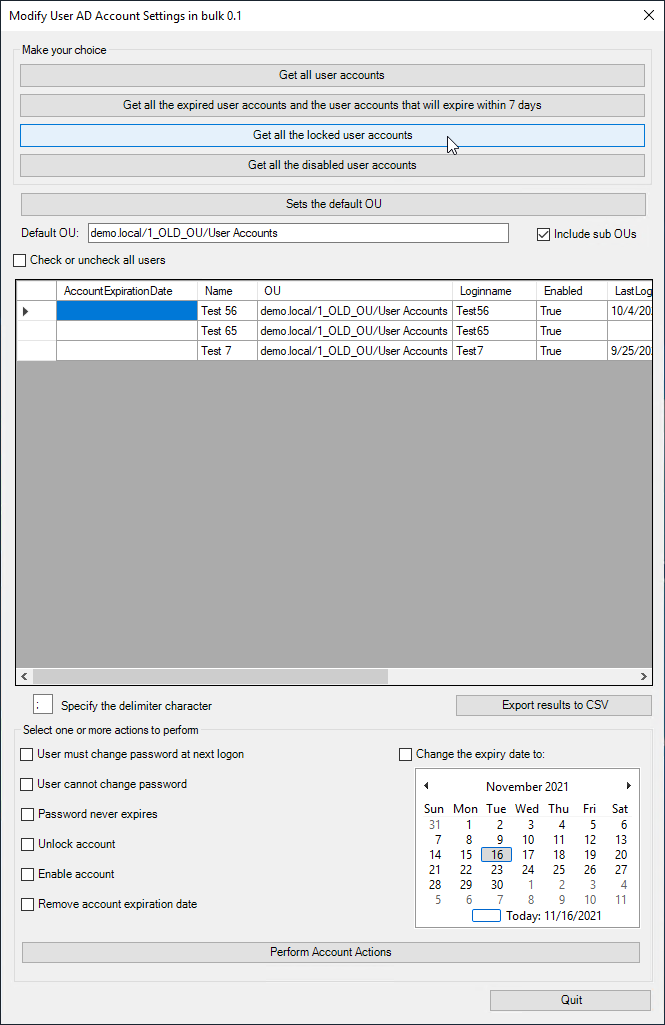Select the row header arrow for Test 56
This screenshot has height=1025, width=665.
(27, 311)
